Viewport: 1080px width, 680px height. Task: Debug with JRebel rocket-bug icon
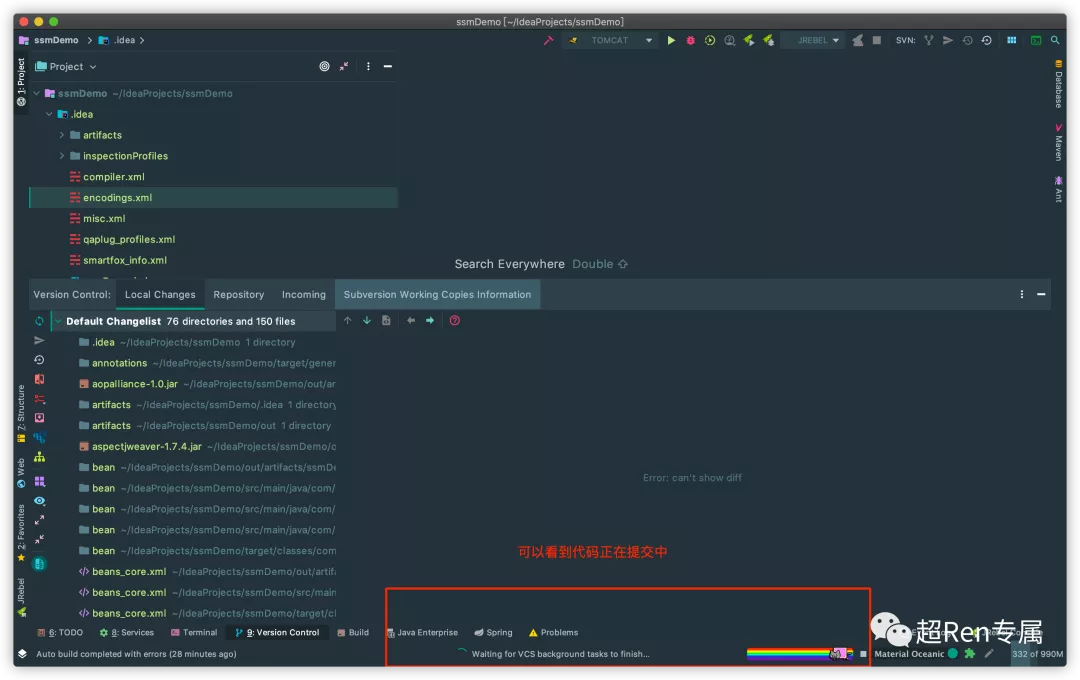[x=768, y=40]
